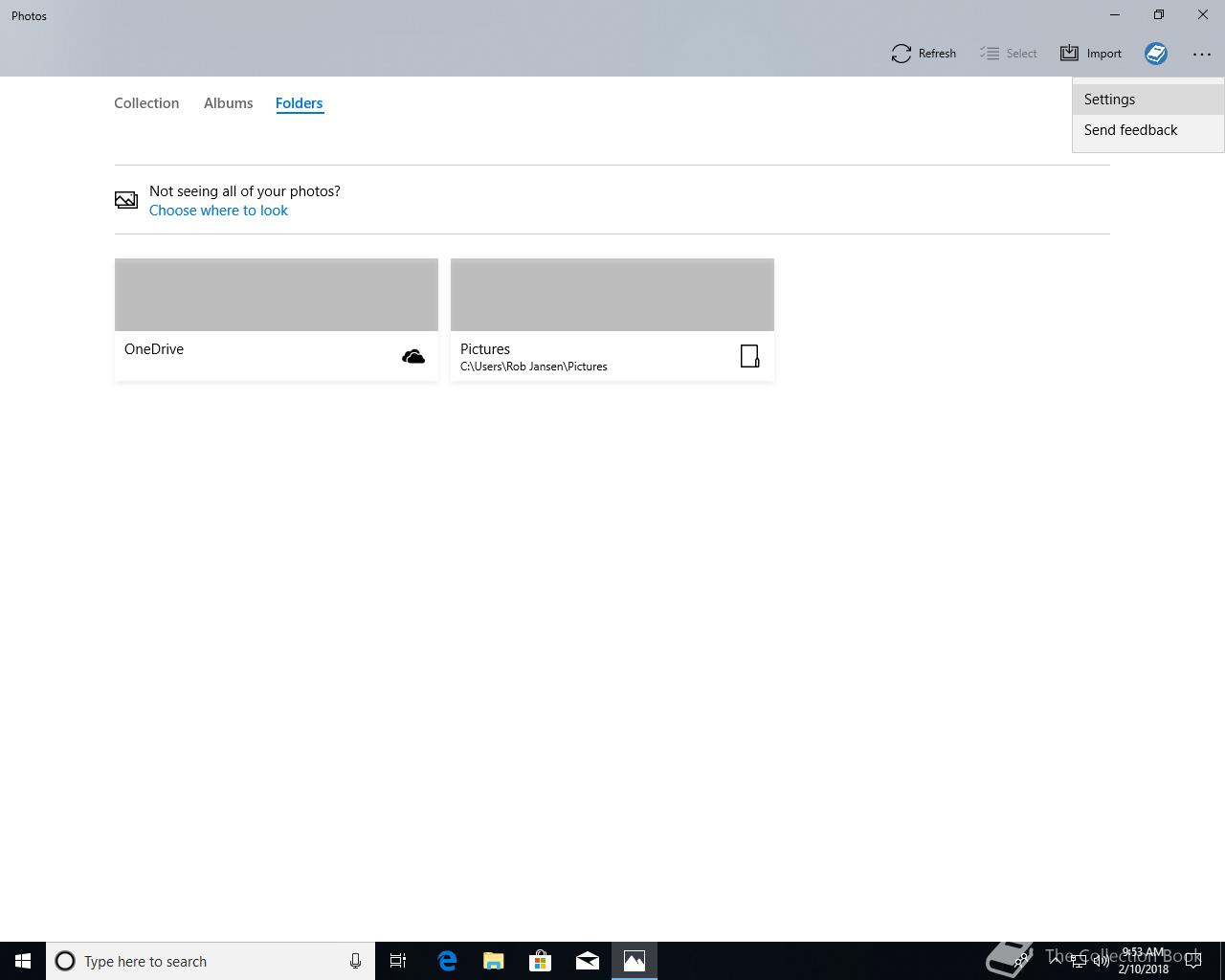Click the Cortana circle icon
Viewport: 1225px width, 980px height.
point(65,961)
